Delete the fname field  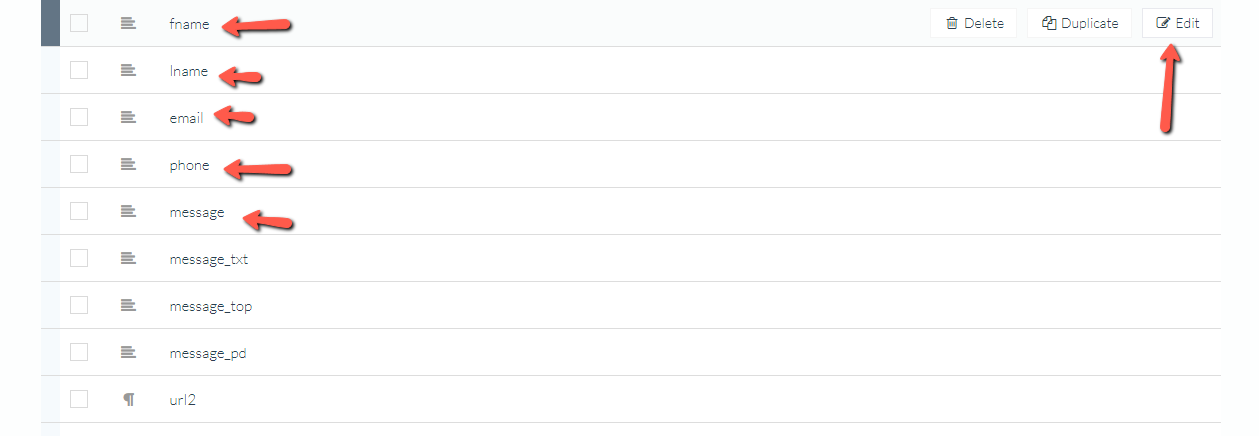coord(974,23)
